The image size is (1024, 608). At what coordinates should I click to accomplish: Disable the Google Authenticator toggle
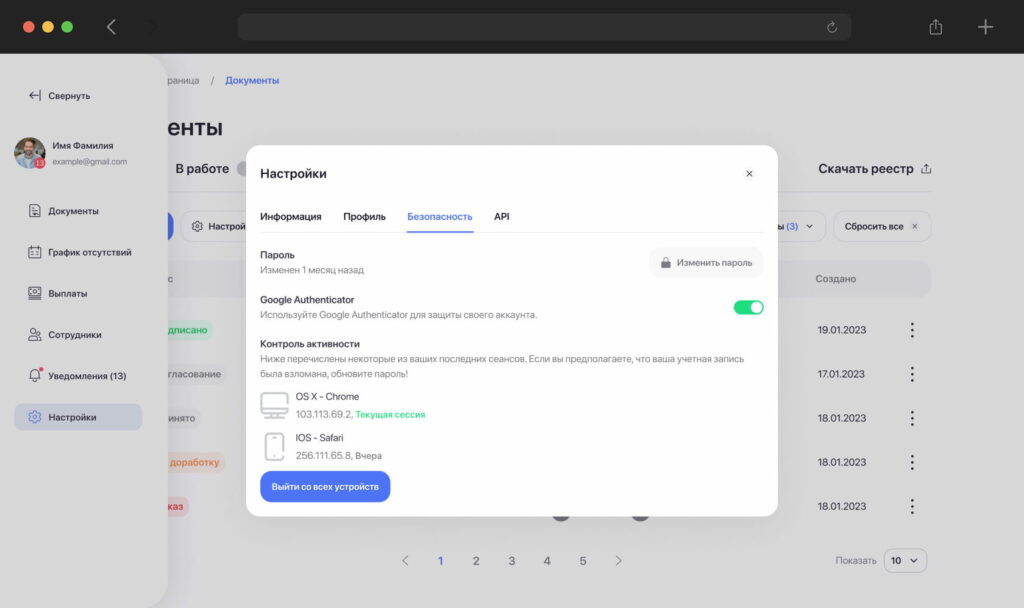click(748, 307)
